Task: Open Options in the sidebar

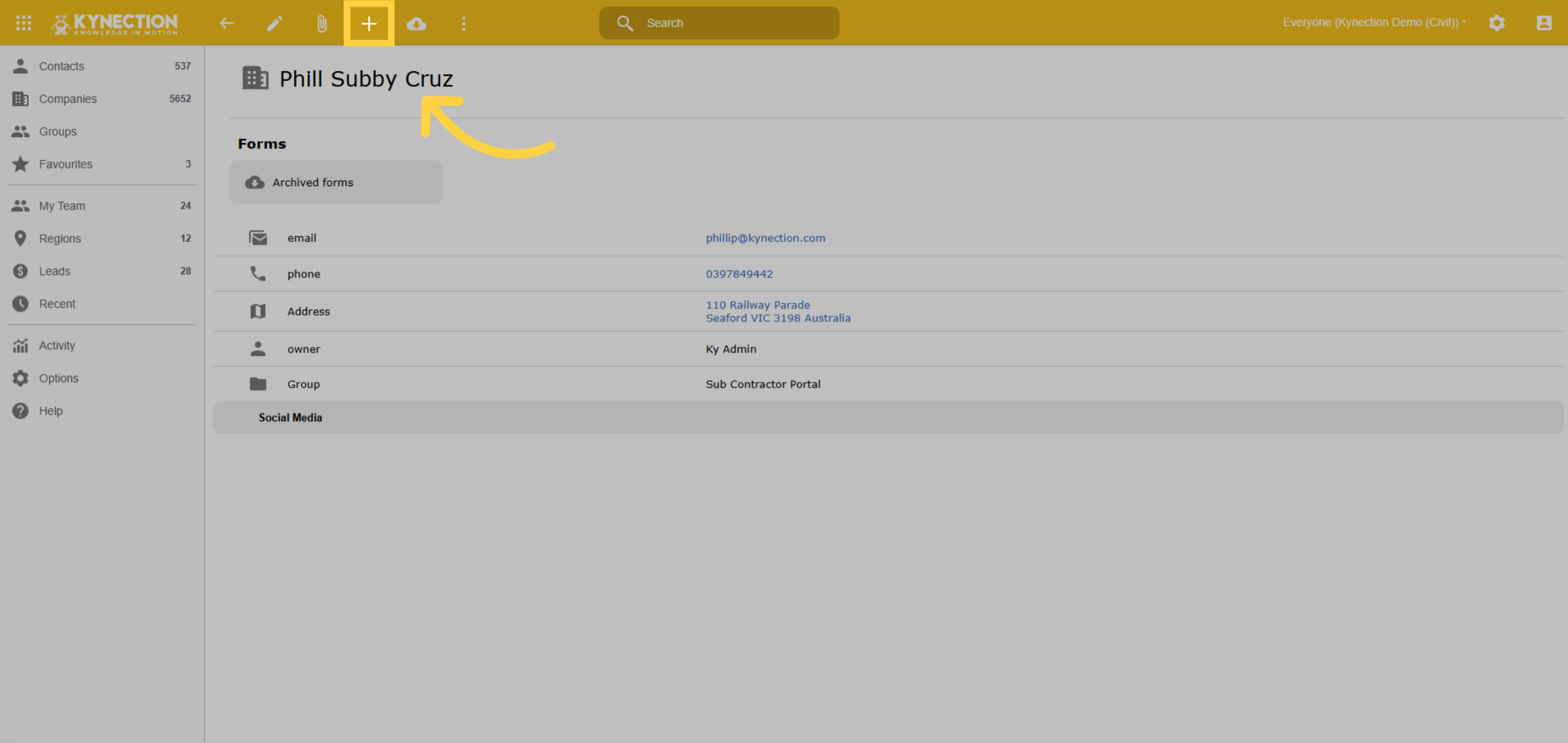Action: tap(102, 378)
